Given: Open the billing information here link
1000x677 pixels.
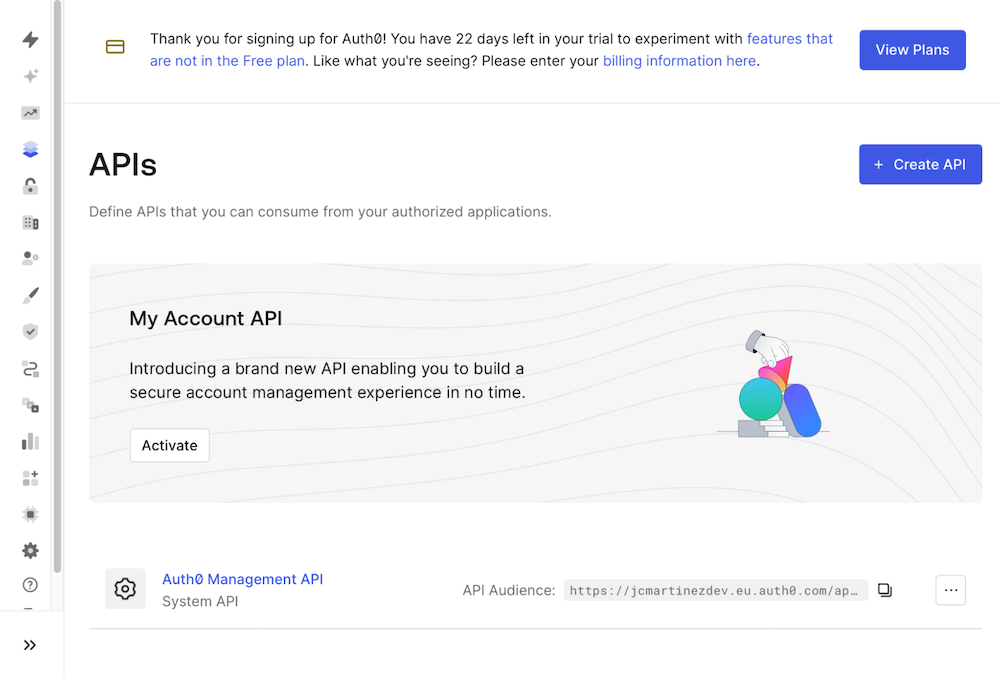Looking at the screenshot, I should point(679,60).
